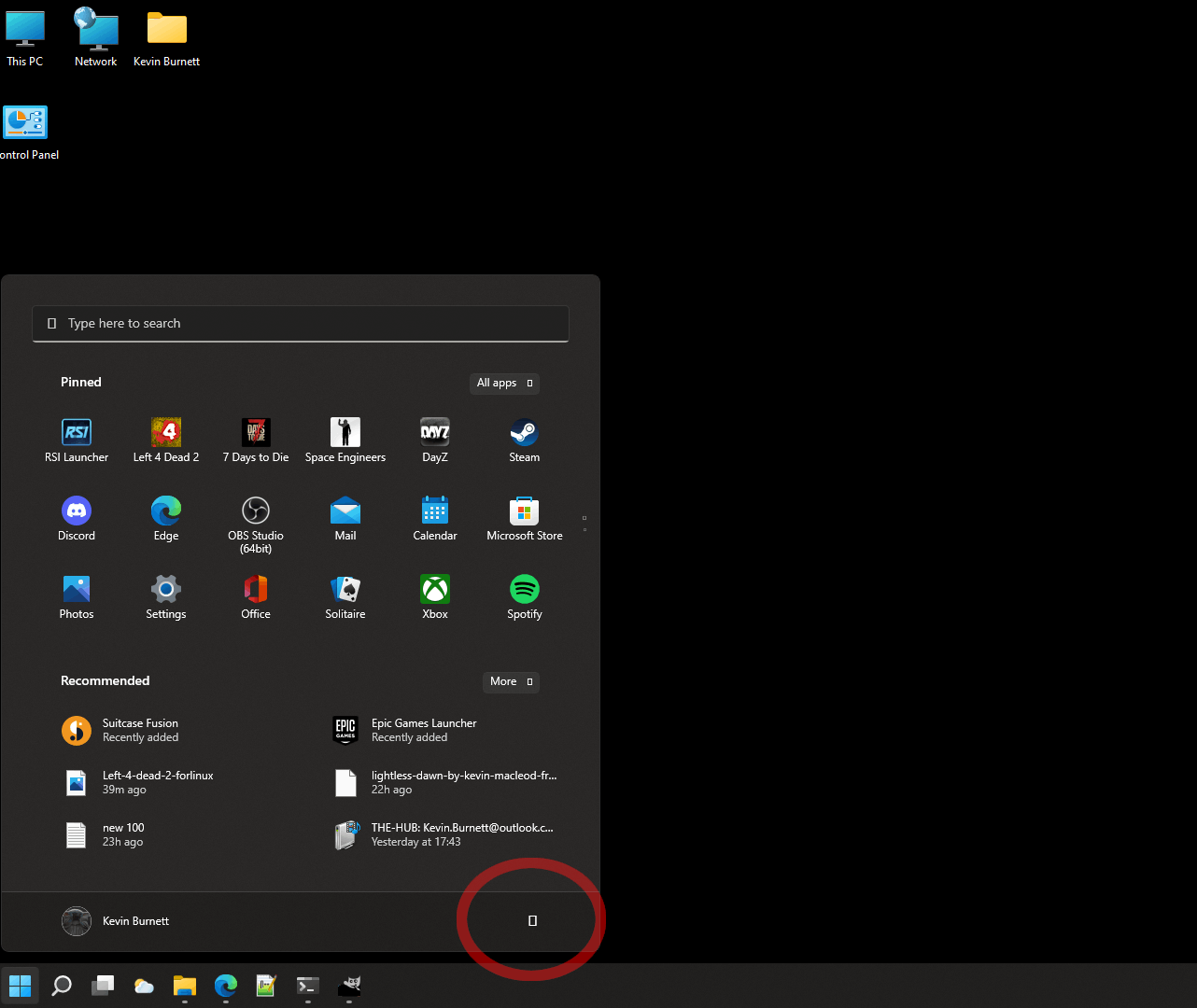
Task: Launch the terminal from the taskbar
Action: (x=307, y=986)
